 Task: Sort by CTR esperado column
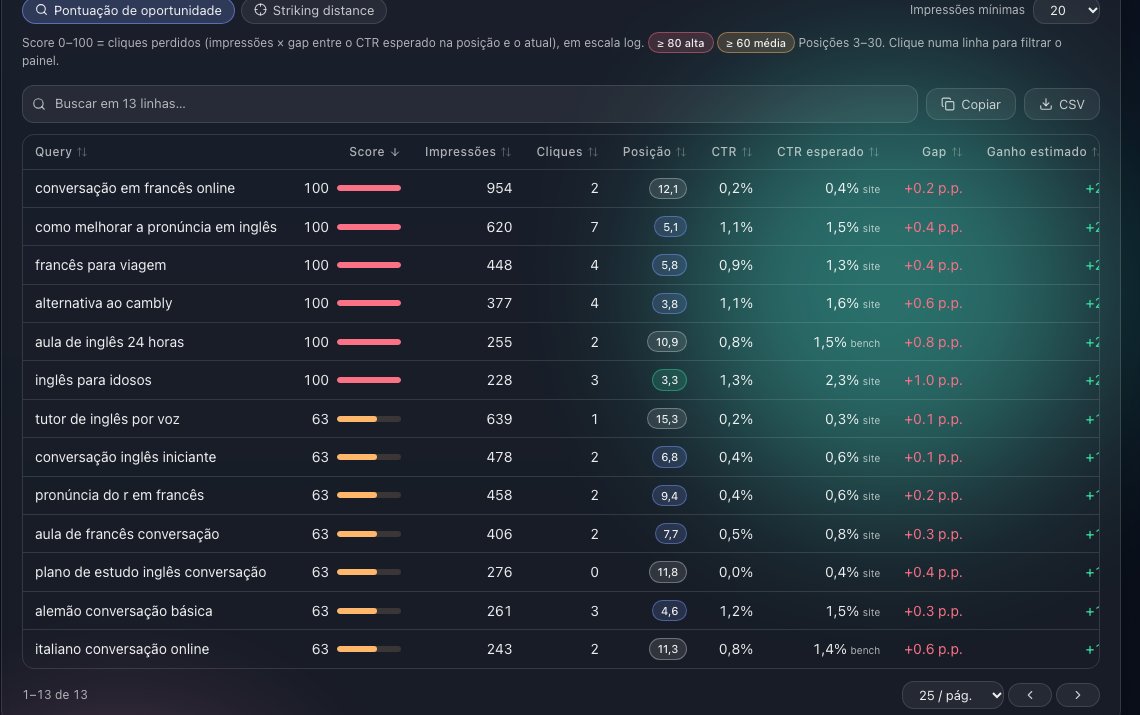click(x=828, y=152)
